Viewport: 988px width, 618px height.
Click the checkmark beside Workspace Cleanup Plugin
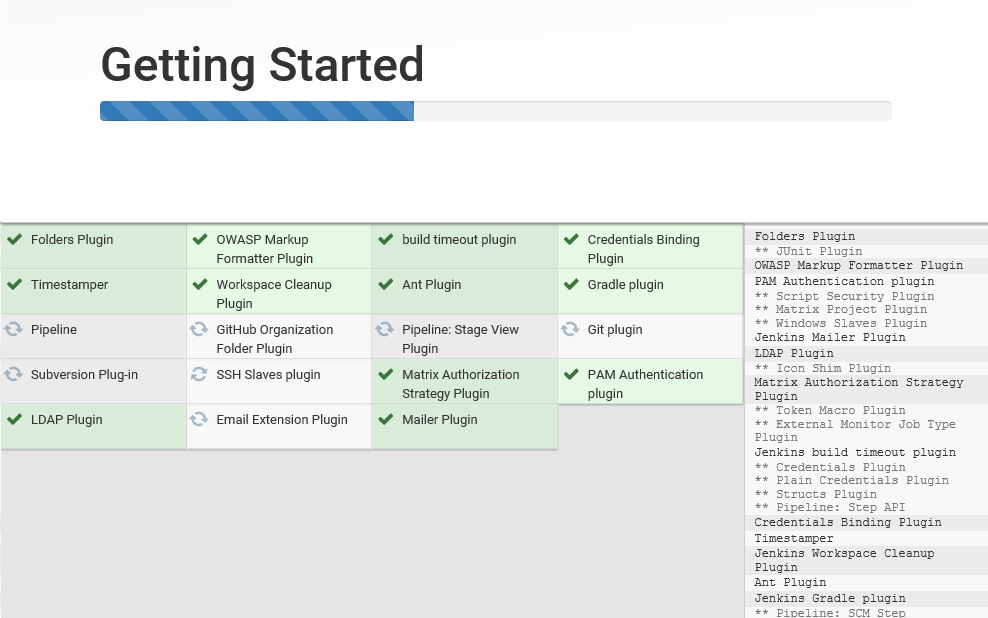pyautogui.click(x=200, y=284)
